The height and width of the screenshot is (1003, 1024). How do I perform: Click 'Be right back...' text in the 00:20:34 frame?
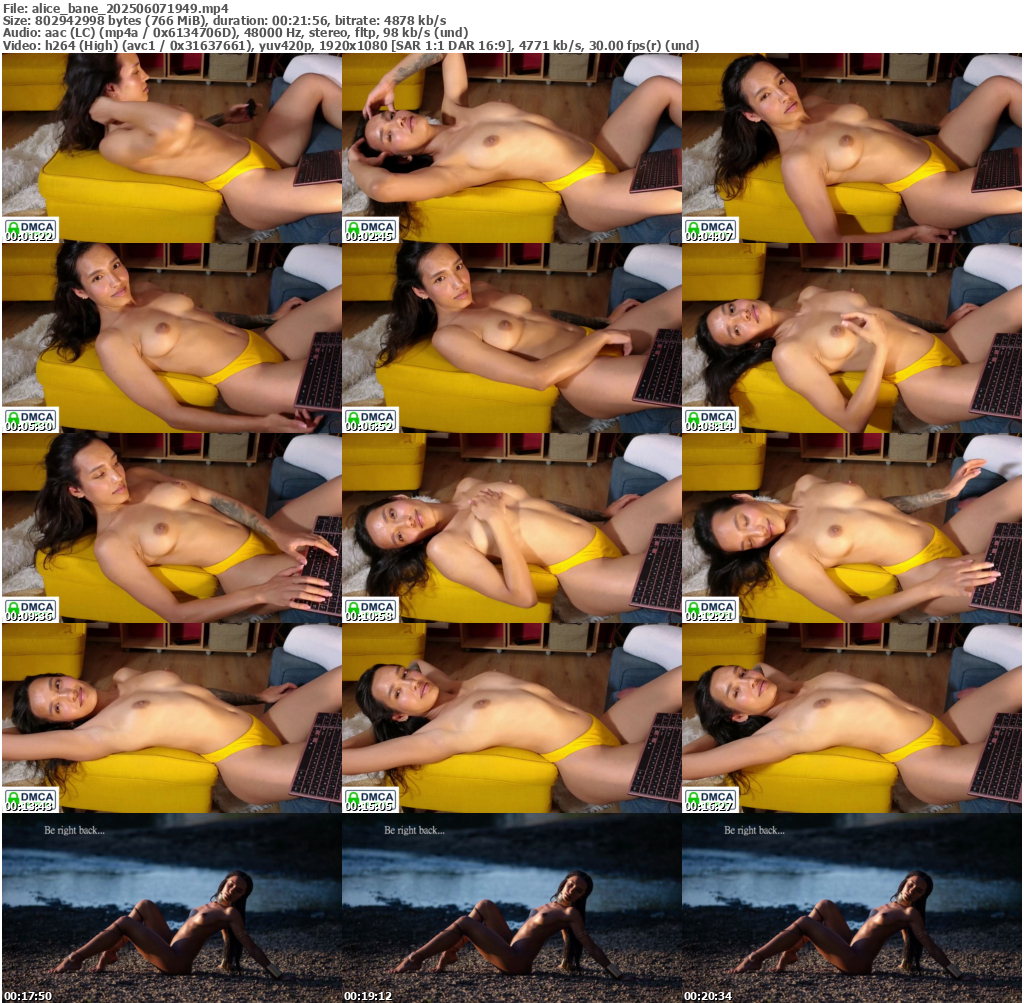tap(754, 831)
